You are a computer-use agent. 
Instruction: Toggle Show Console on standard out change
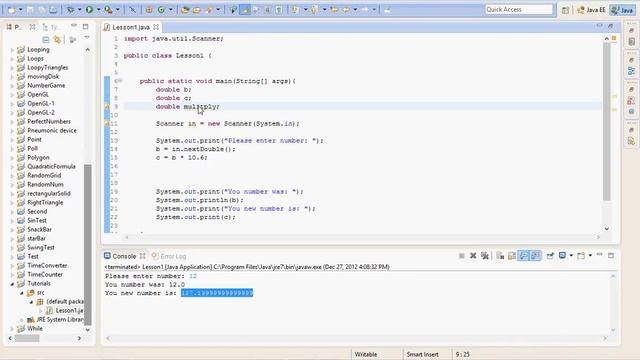click(x=523, y=256)
